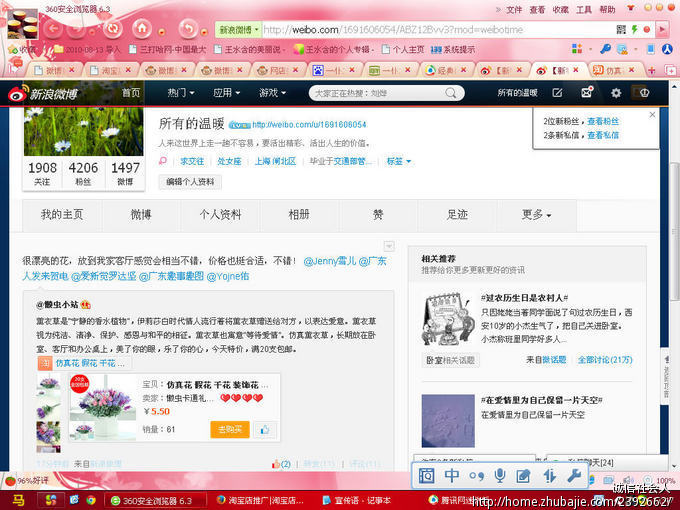Open the sky thumbnail for 在爱情里为自己保留一片天空
This screenshot has width=680, height=510.
[x=448, y=421]
